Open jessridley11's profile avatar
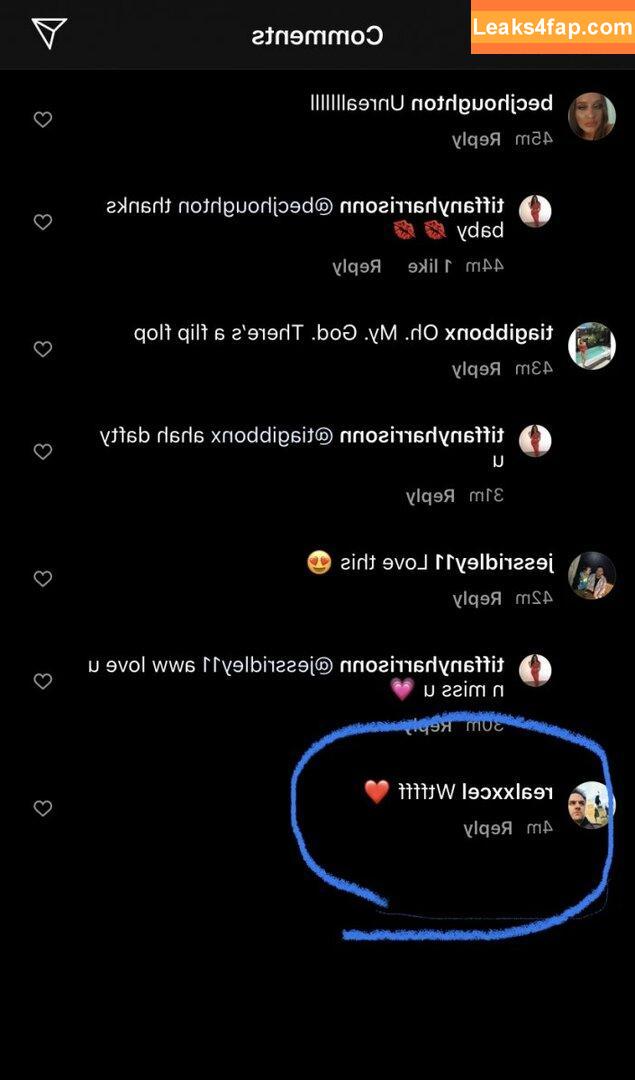 point(592,575)
